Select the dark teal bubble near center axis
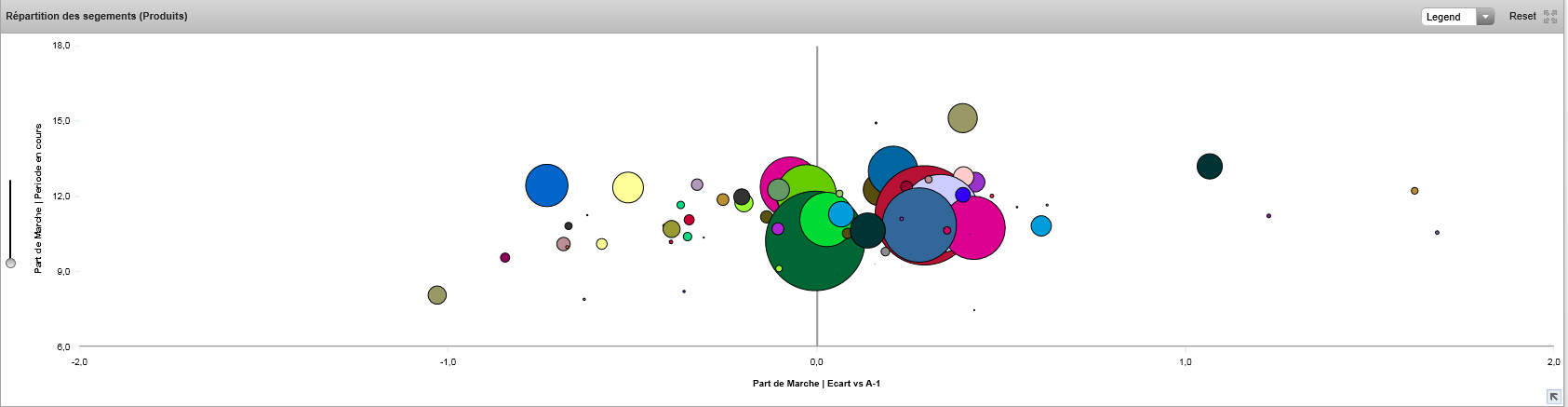The height and width of the screenshot is (407, 1568). [867, 230]
